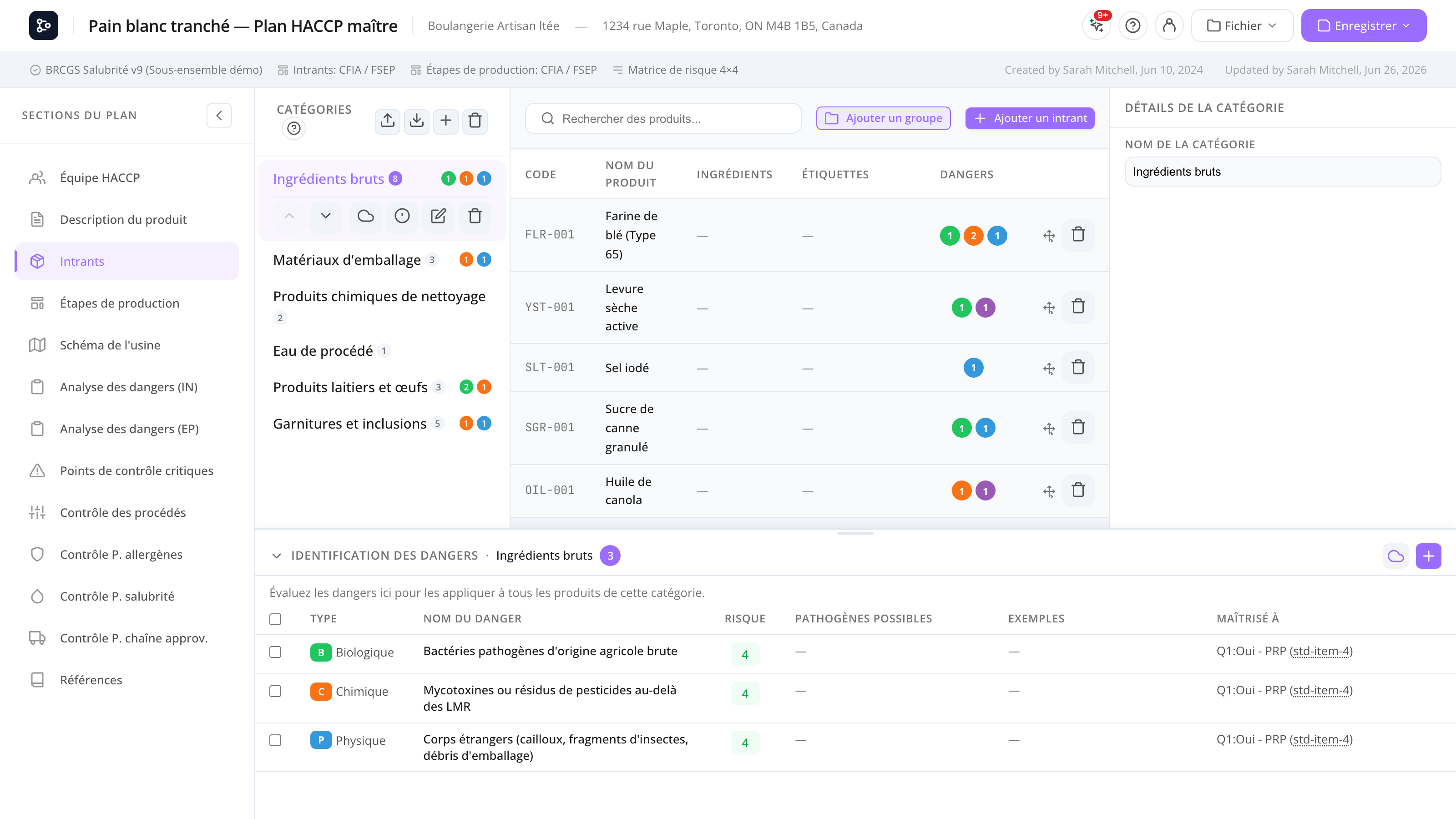Screen dimensions: 1456x819
Task: Delete the OIL-001 Huile de canola row
Action: point(1078,490)
